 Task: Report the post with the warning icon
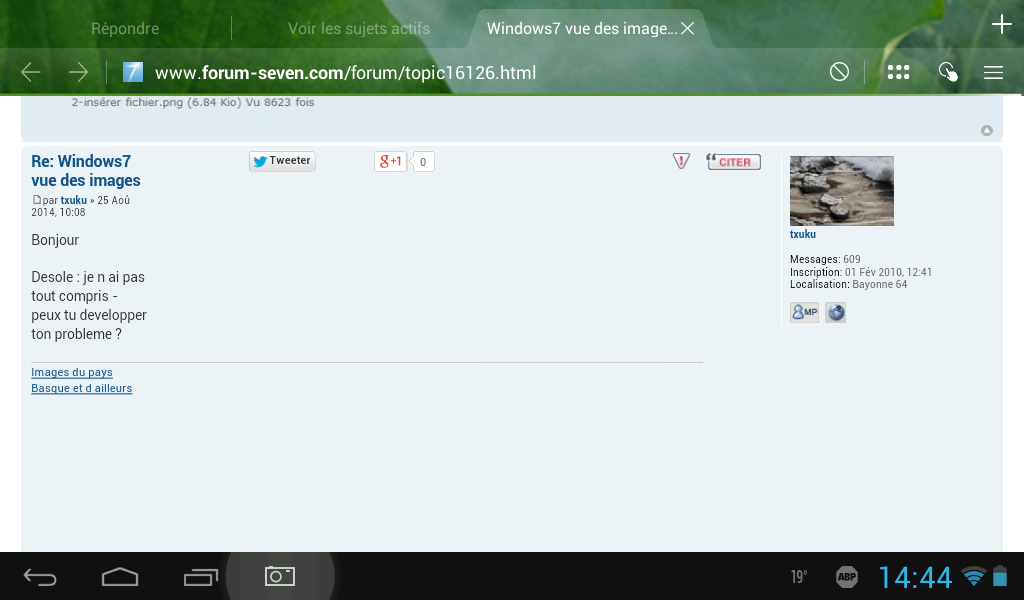[681, 160]
